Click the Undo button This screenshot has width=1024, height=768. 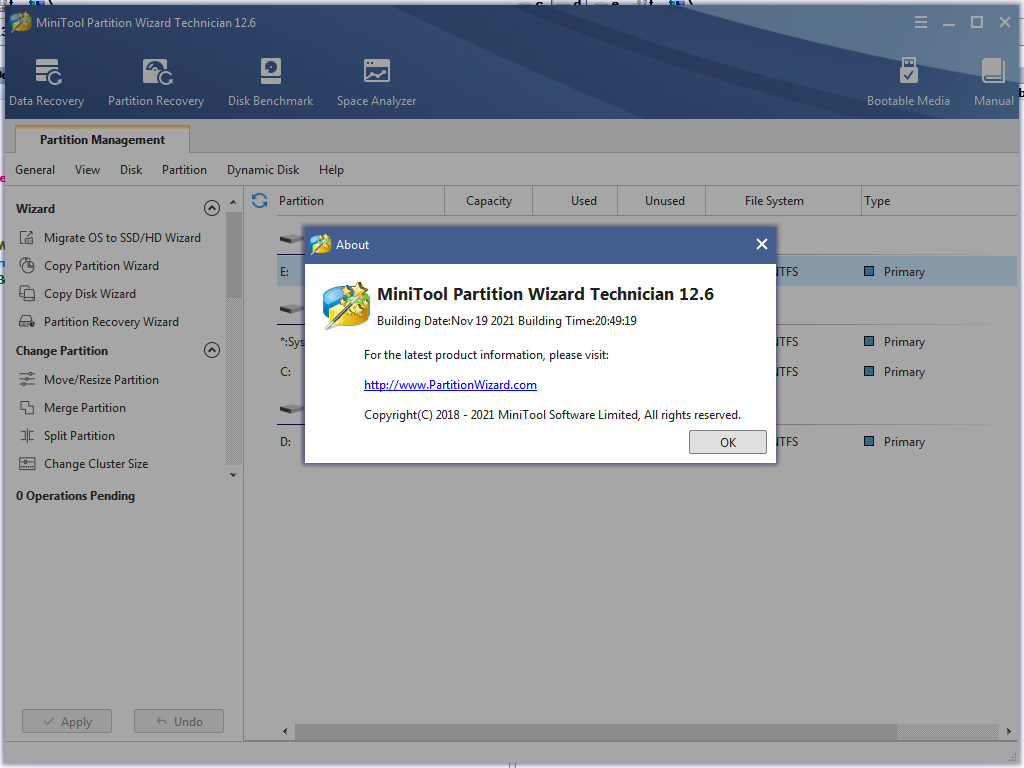(x=179, y=721)
